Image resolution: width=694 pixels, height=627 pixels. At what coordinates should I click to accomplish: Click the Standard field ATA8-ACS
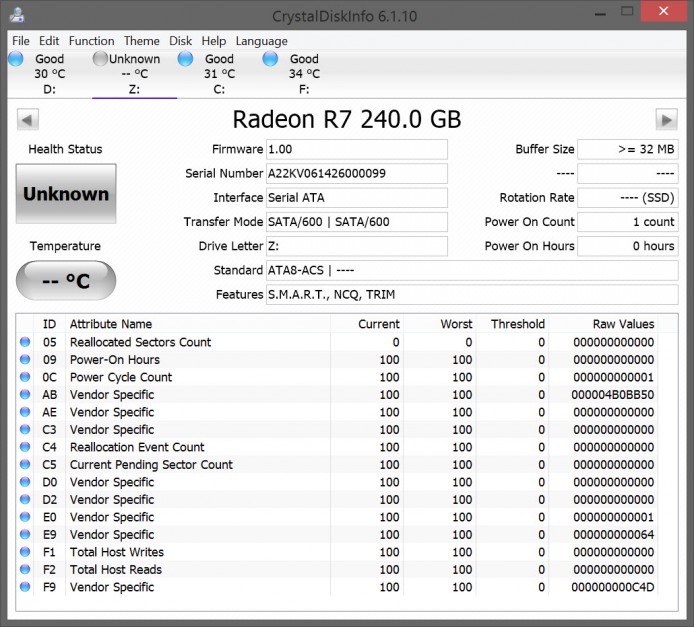pyautogui.click(x=472, y=270)
